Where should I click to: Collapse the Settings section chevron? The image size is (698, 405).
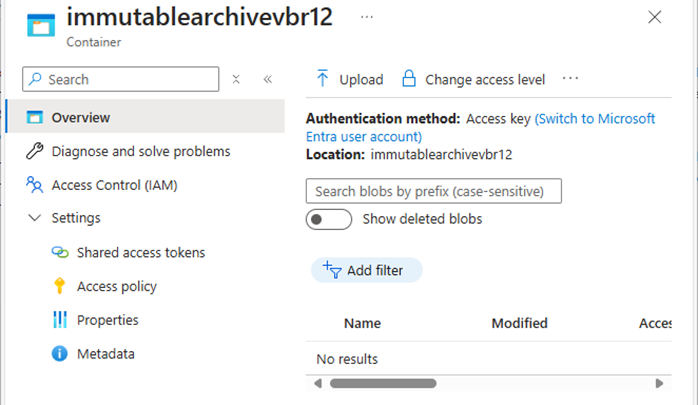coord(35,218)
